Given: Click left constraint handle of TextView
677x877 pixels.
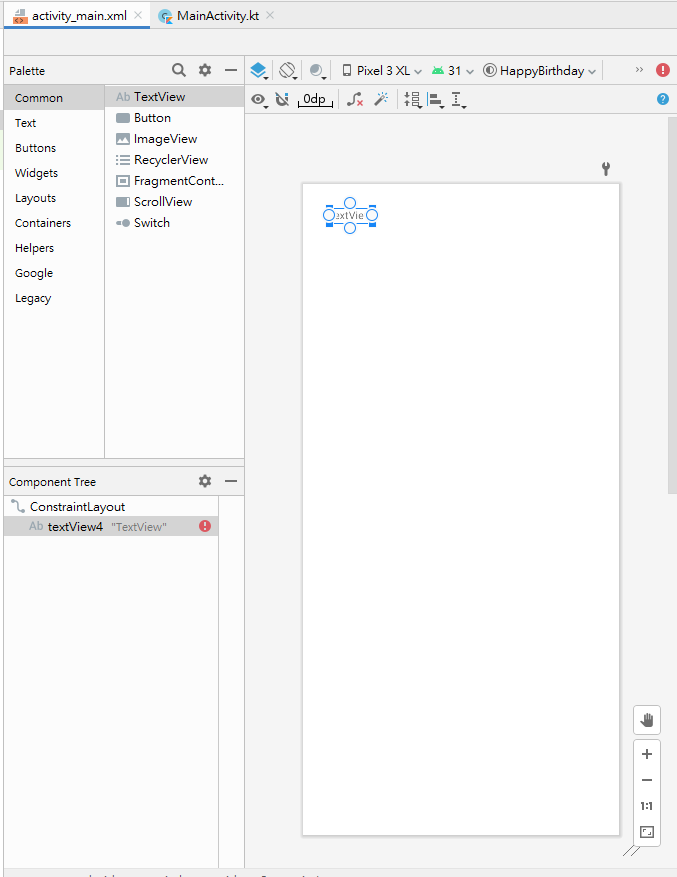Looking at the screenshot, I should 329,215.
